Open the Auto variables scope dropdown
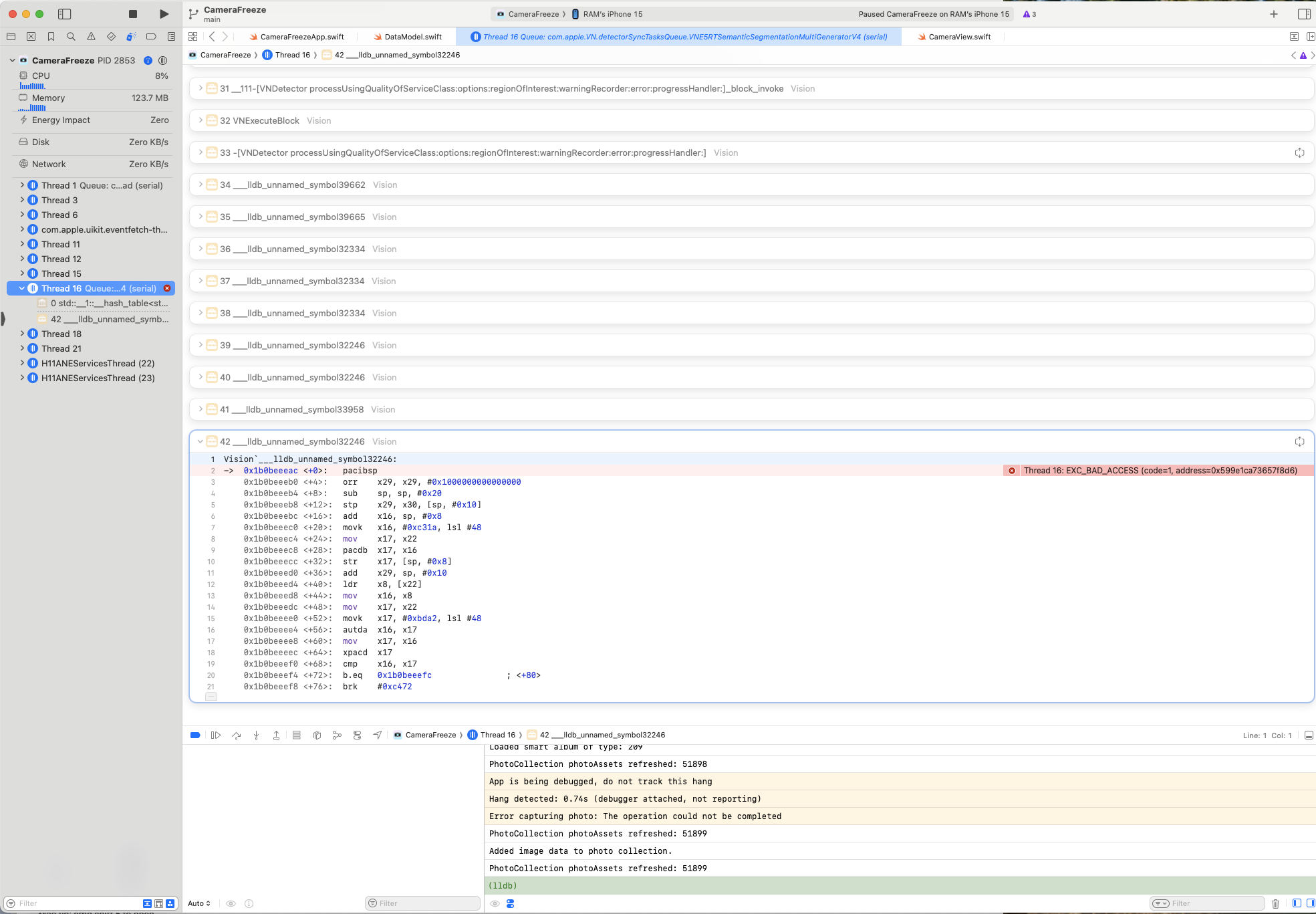This screenshot has width=1316, height=914. [199, 903]
